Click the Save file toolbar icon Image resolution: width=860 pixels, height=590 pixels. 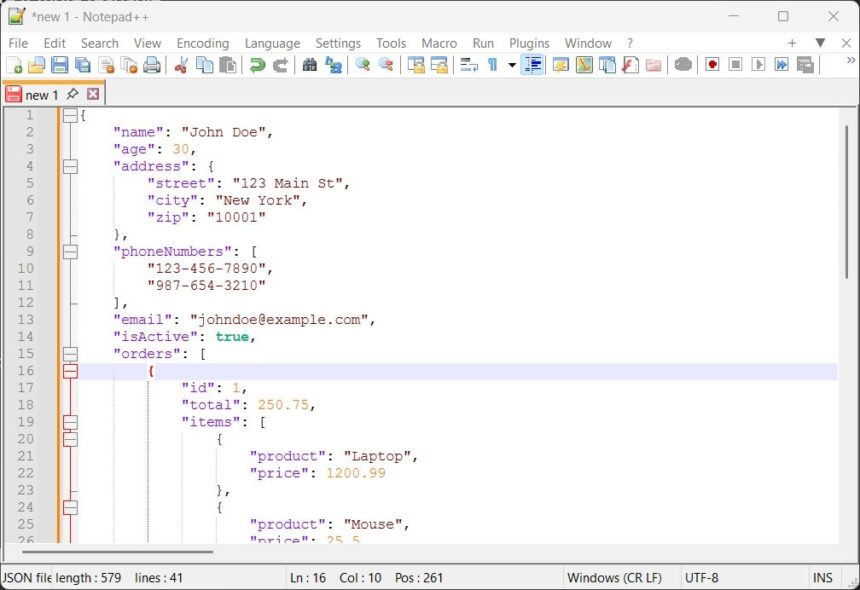[x=59, y=65]
